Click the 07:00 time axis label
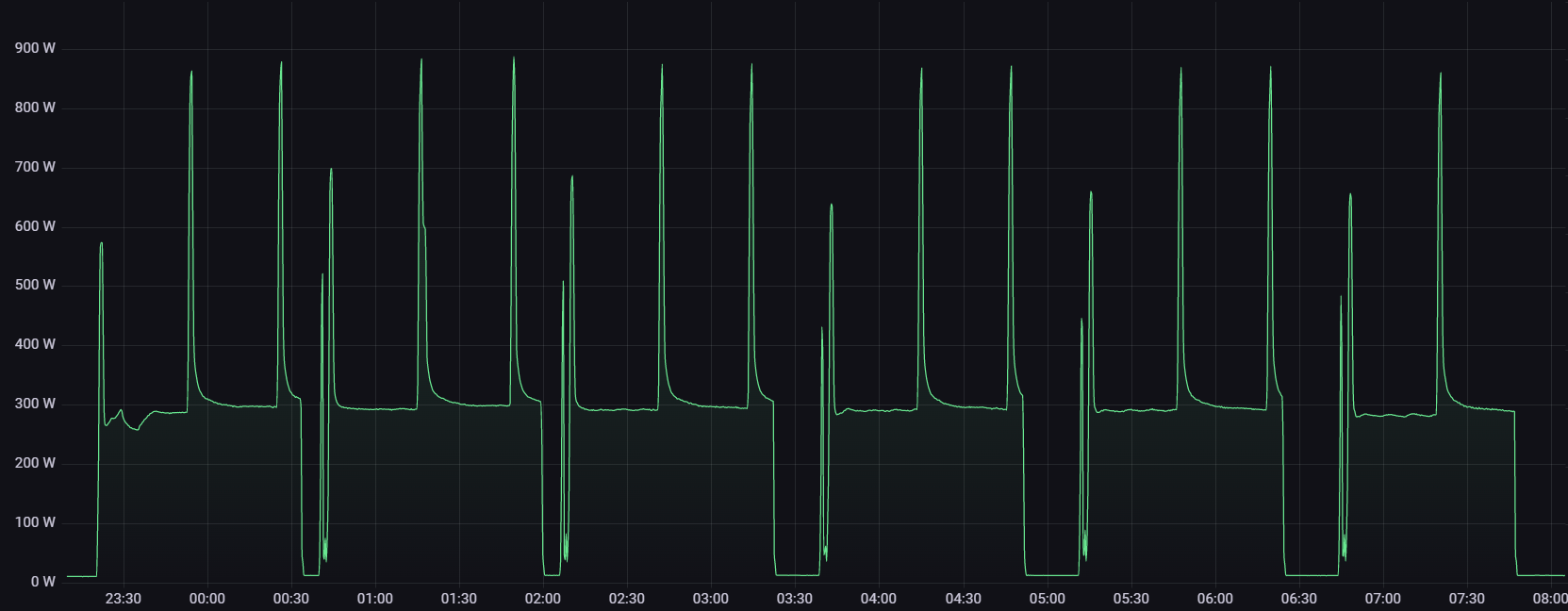1568x611 pixels. tap(1382, 599)
